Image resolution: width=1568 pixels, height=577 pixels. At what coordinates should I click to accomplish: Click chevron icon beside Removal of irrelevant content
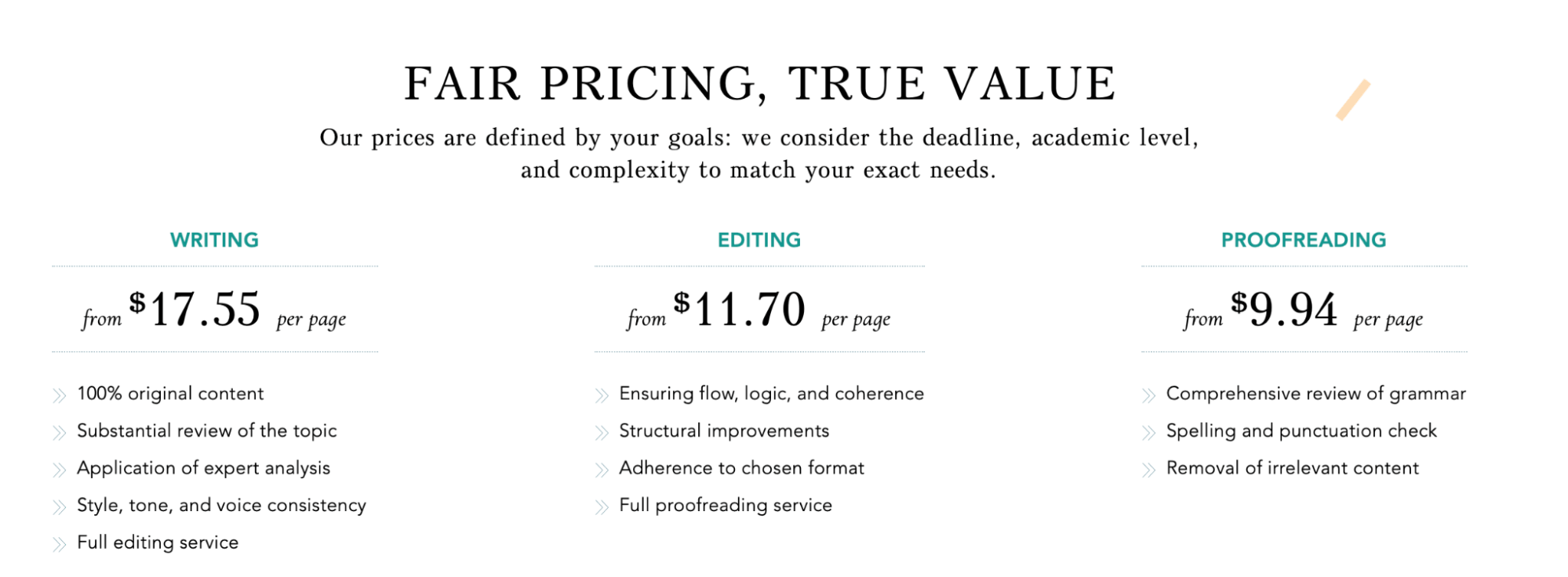(1148, 470)
